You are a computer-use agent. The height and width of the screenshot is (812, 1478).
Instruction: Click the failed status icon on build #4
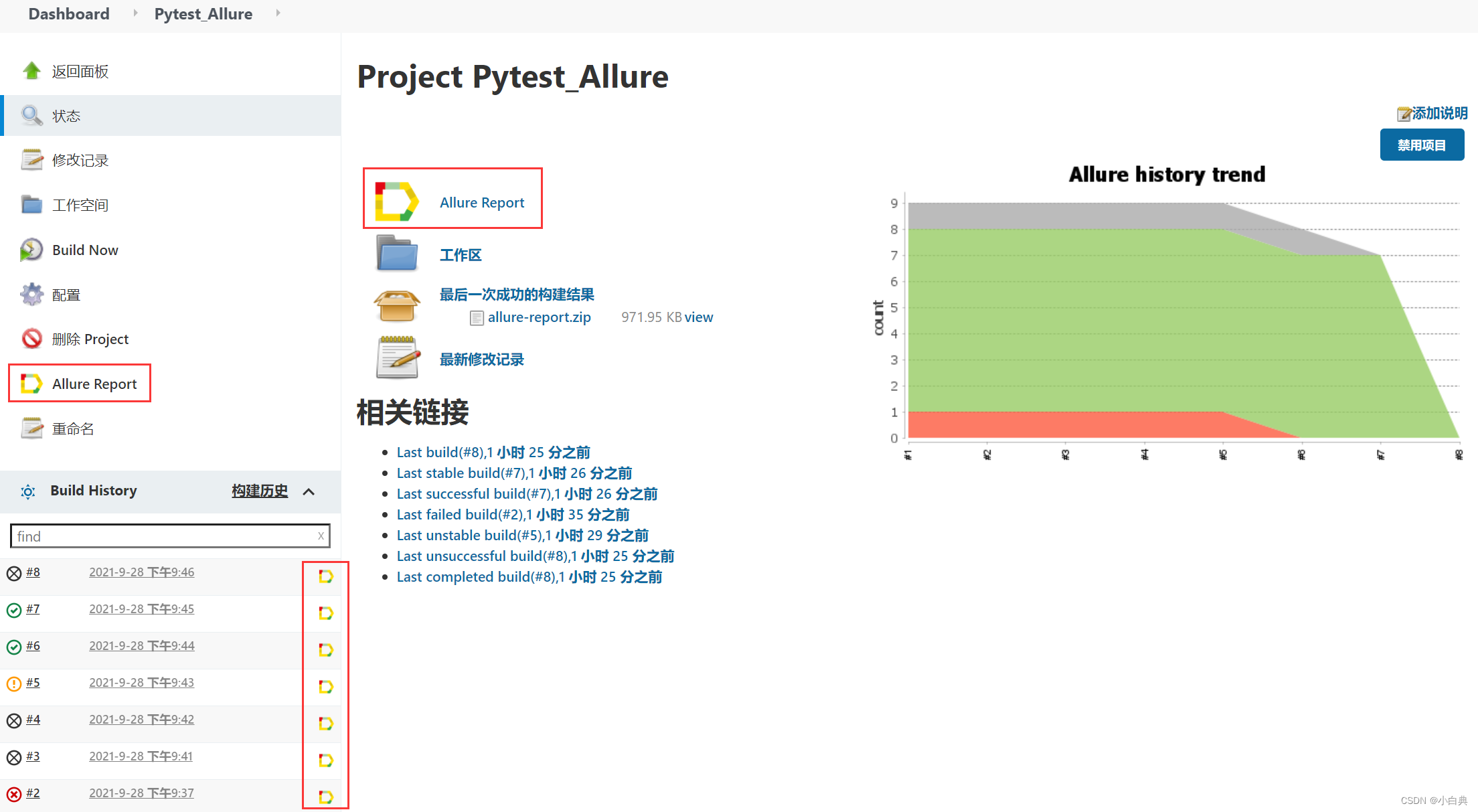pyautogui.click(x=14, y=719)
